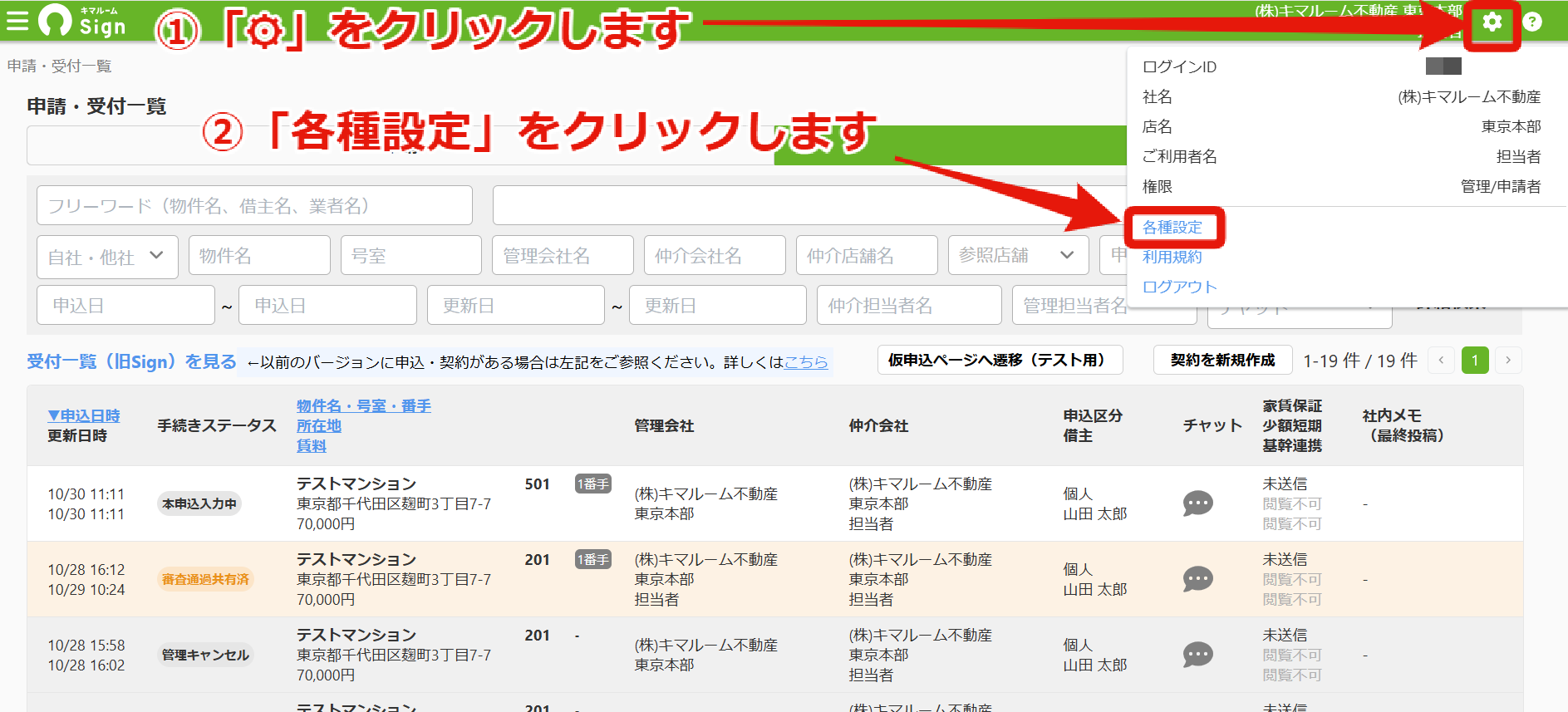Select room number 501 cell
The height and width of the screenshot is (712, 1568).
pyautogui.click(x=538, y=484)
